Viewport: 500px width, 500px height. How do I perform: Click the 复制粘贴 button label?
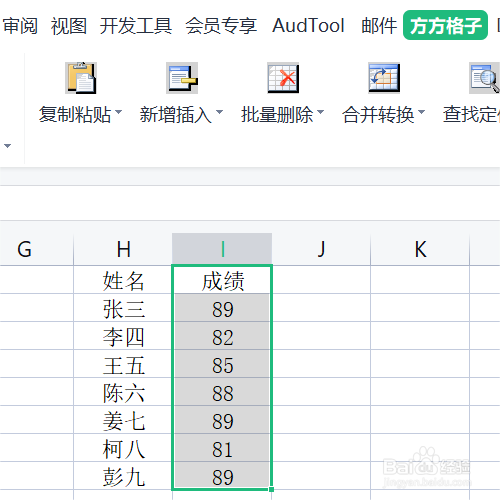(x=75, y=115)
